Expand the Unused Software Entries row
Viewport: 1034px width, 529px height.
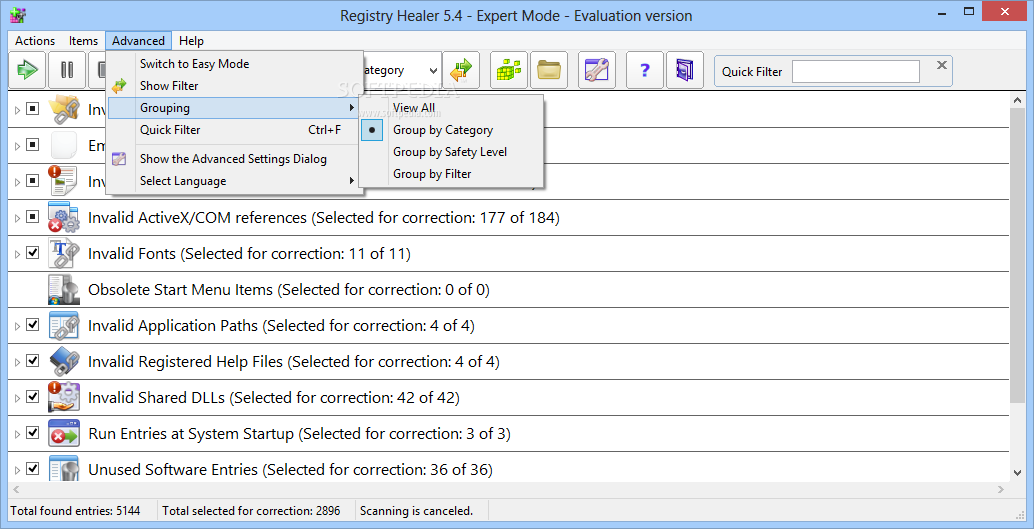pyautogui.click(x=17, y=470)
